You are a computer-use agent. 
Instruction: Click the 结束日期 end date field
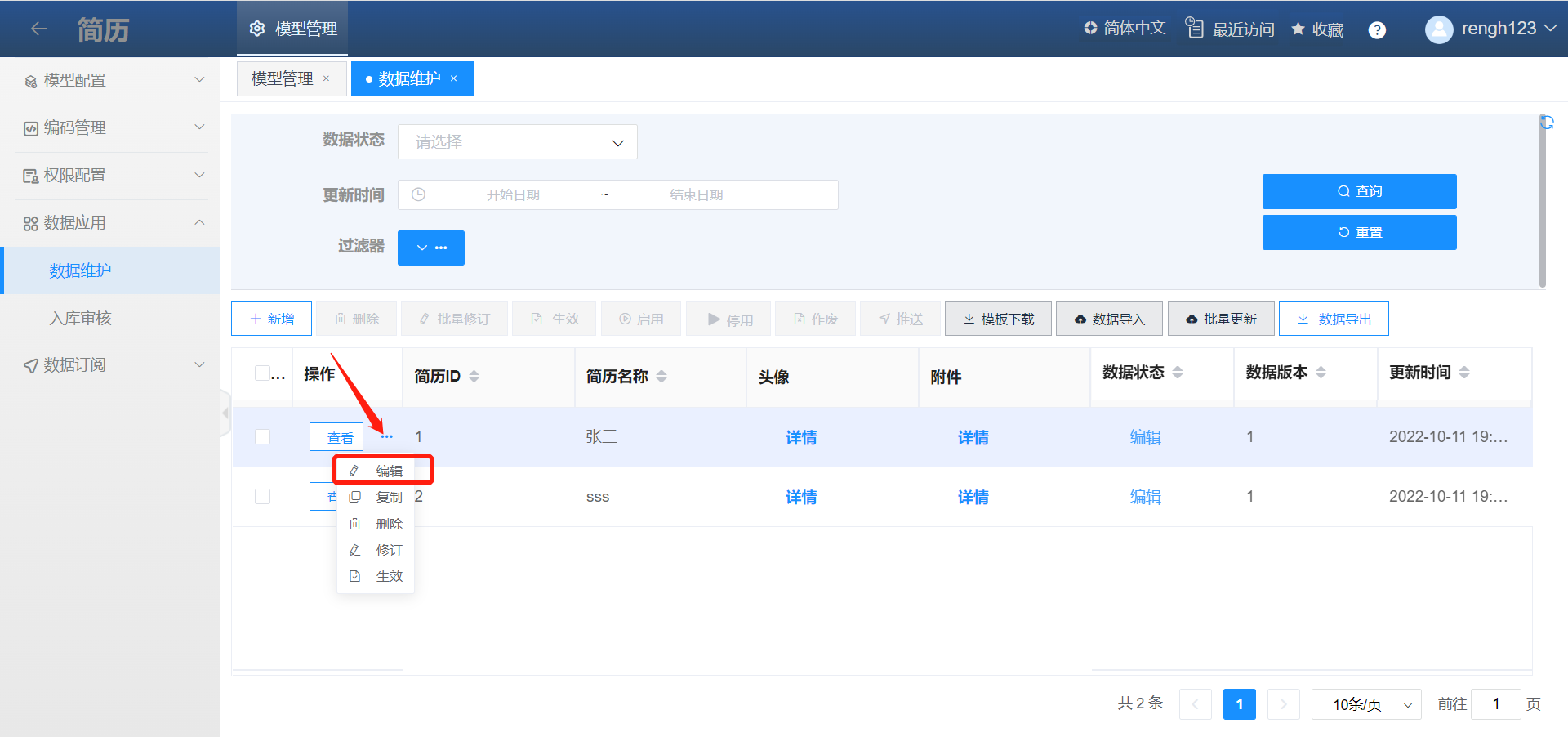tap(697, 194)
